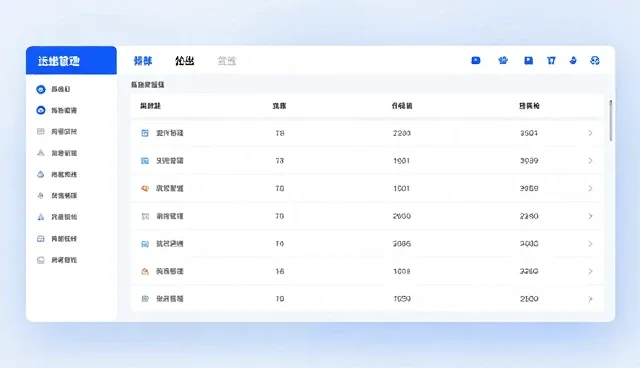Click the gray icon in the row ending 2100
640x368 pixels.
tap(145, 299)
